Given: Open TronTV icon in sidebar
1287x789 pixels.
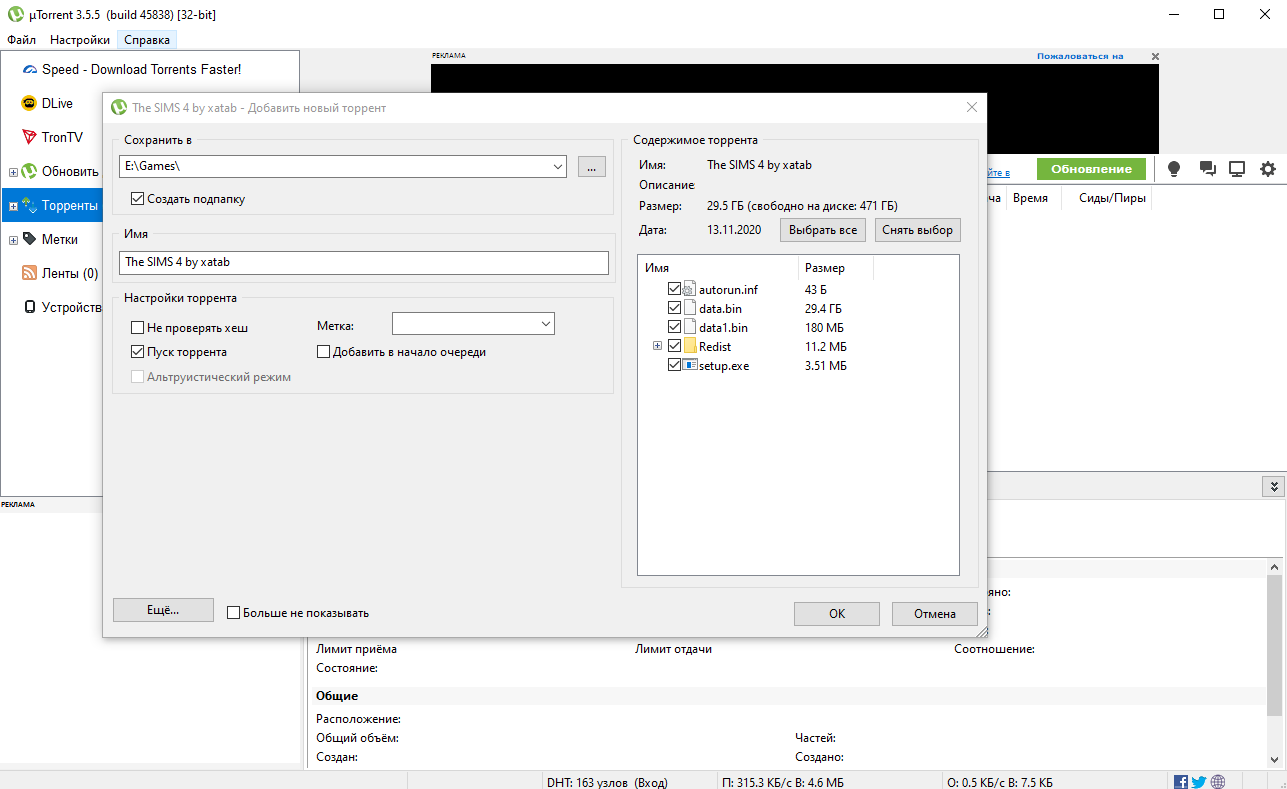Looking at the screenshot, I should tap(30, 137).
